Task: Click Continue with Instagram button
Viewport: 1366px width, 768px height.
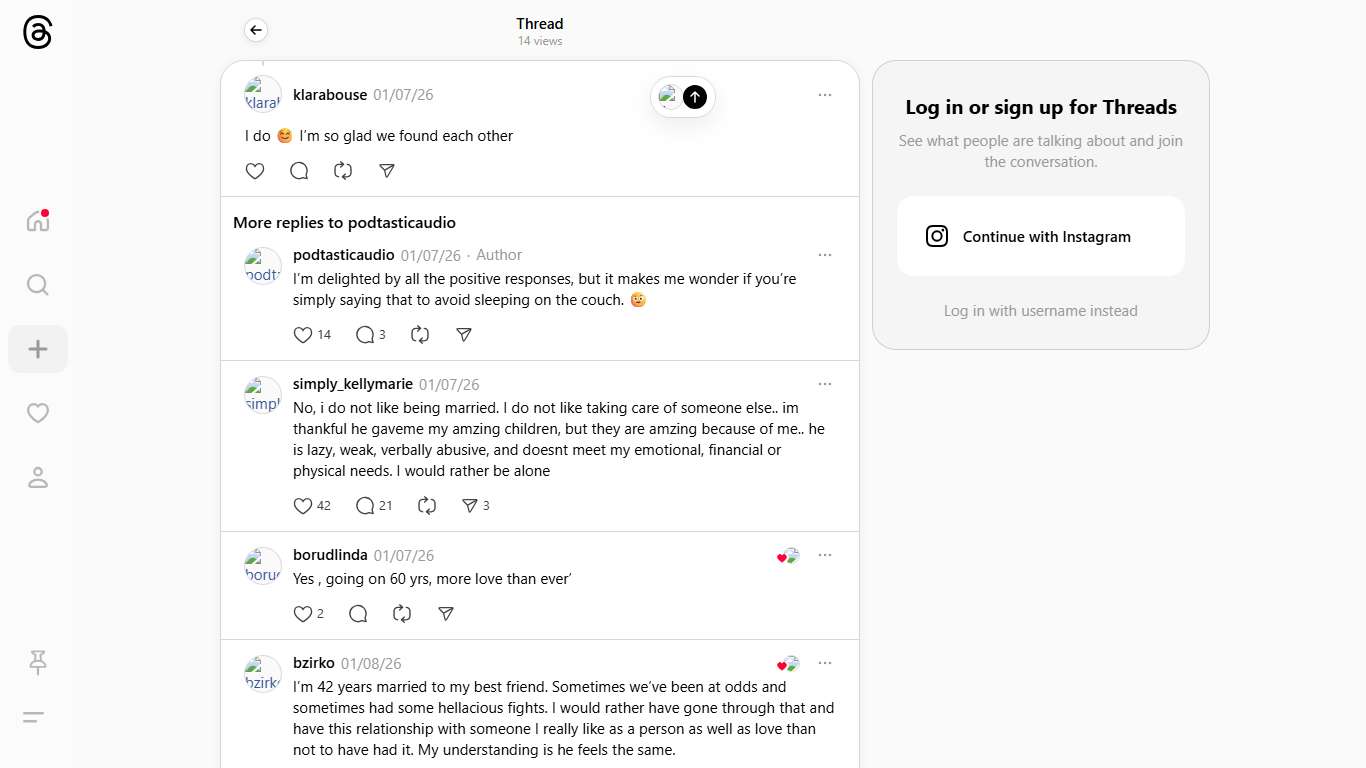Action: click(x=1040, y=236)
